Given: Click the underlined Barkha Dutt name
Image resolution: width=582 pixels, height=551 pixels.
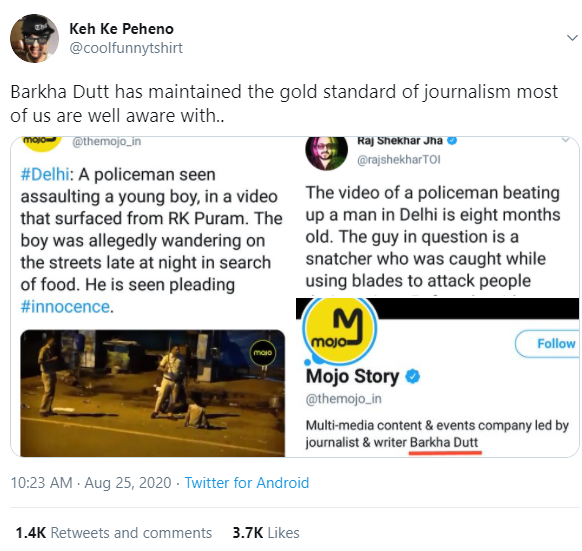Looking at the screenshot, I should coord(444,442).
